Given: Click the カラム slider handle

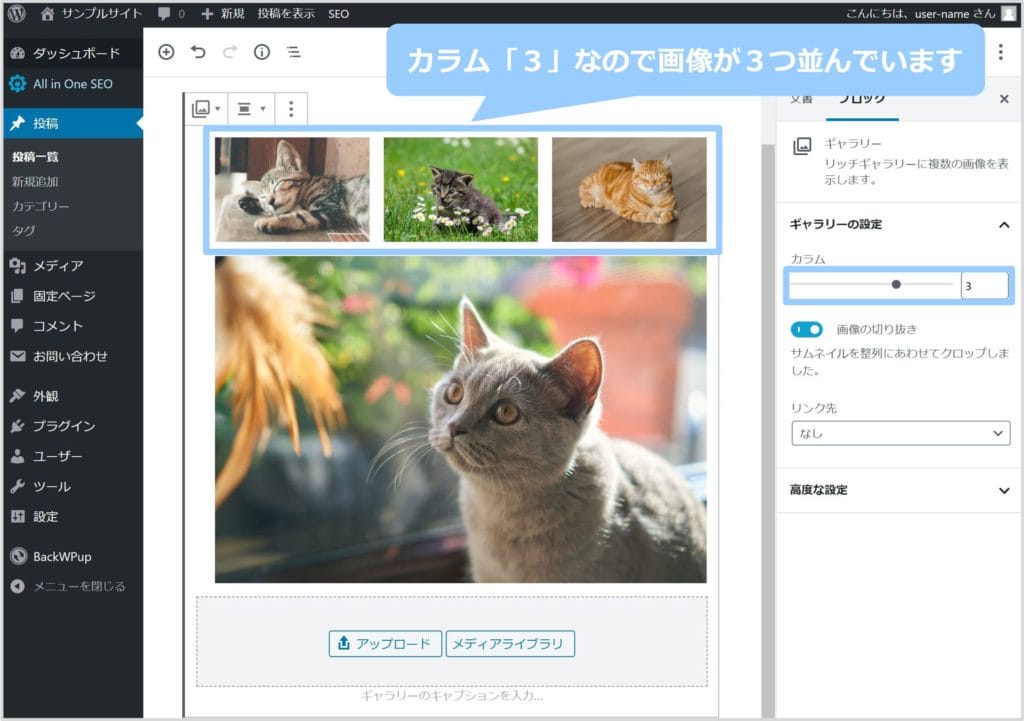Looking at the screenshot, I should [x=896, y=285].
